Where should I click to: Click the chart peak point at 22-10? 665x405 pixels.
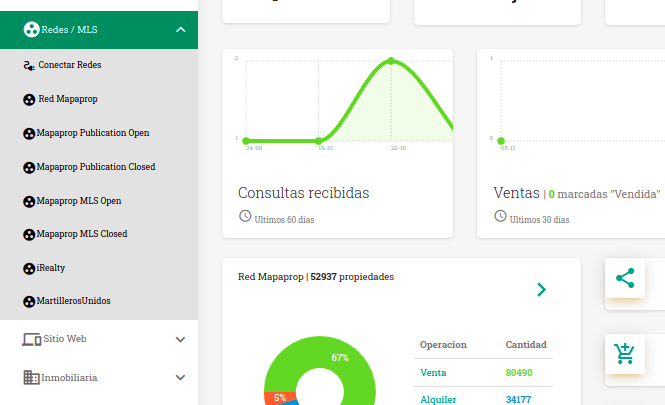click(x=391, y=61)
